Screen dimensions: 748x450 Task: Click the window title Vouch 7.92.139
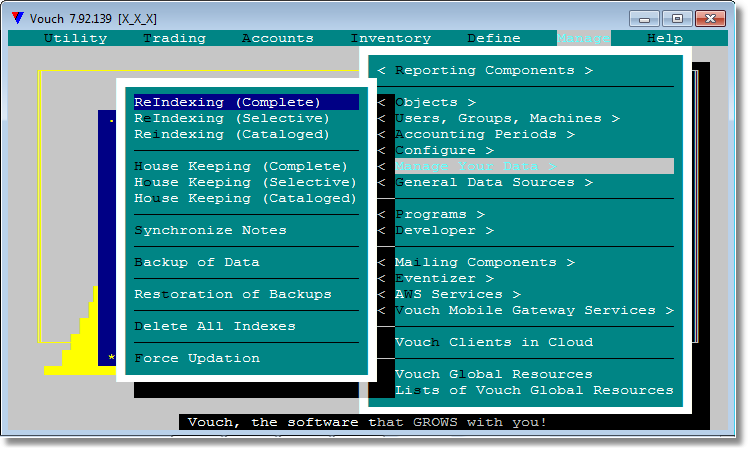click(93, 19)
